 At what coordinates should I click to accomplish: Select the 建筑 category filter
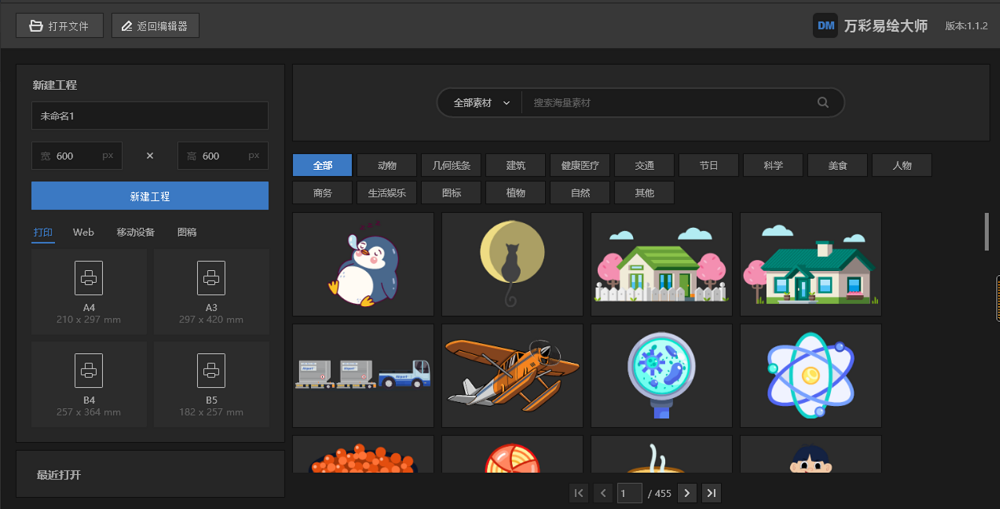[x=515, y=165]
